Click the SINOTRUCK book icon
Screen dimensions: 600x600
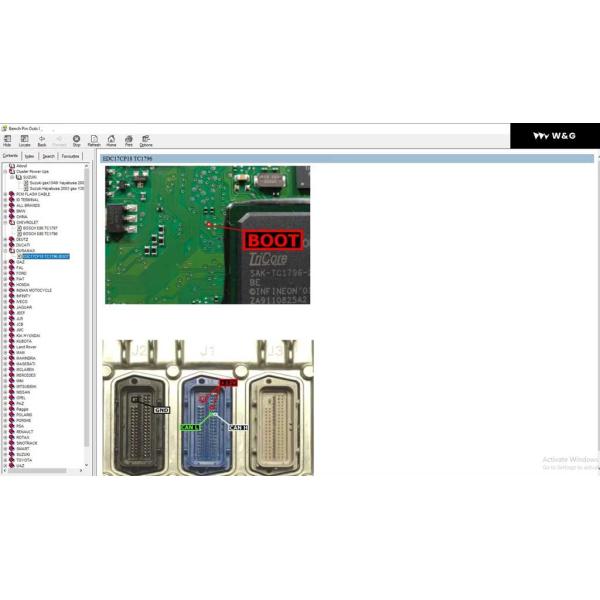point(12,443)
